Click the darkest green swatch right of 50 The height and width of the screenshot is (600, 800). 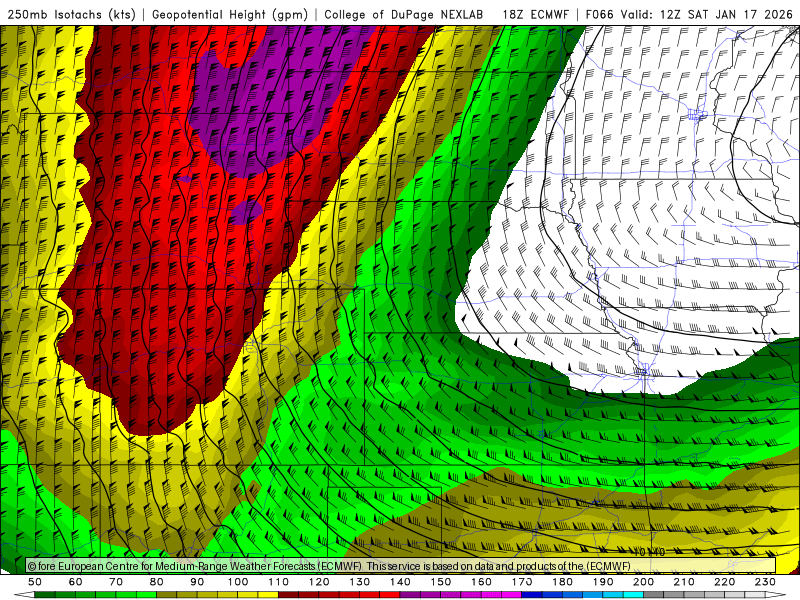[44, 595]
